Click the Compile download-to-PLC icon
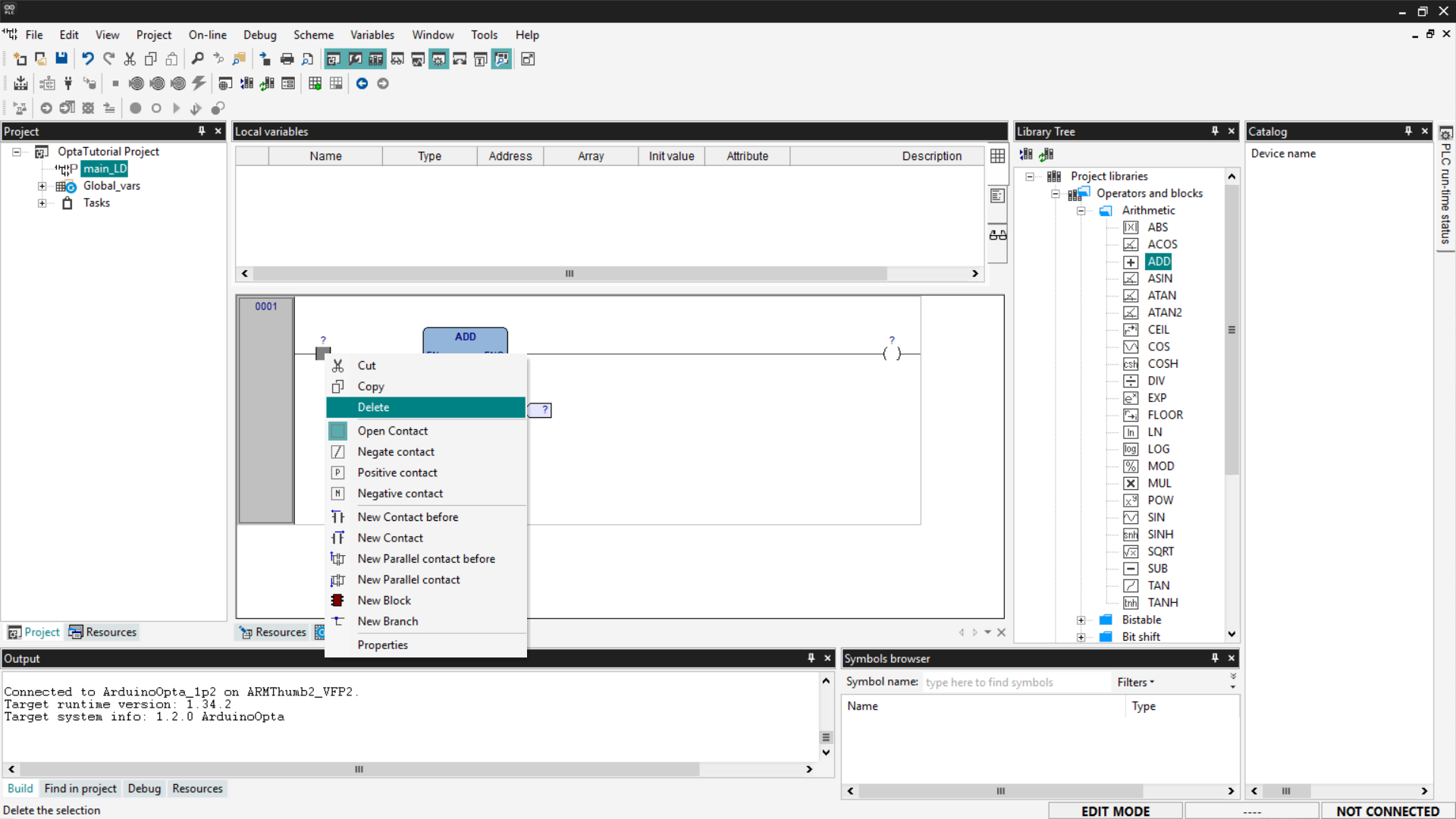 20,83
